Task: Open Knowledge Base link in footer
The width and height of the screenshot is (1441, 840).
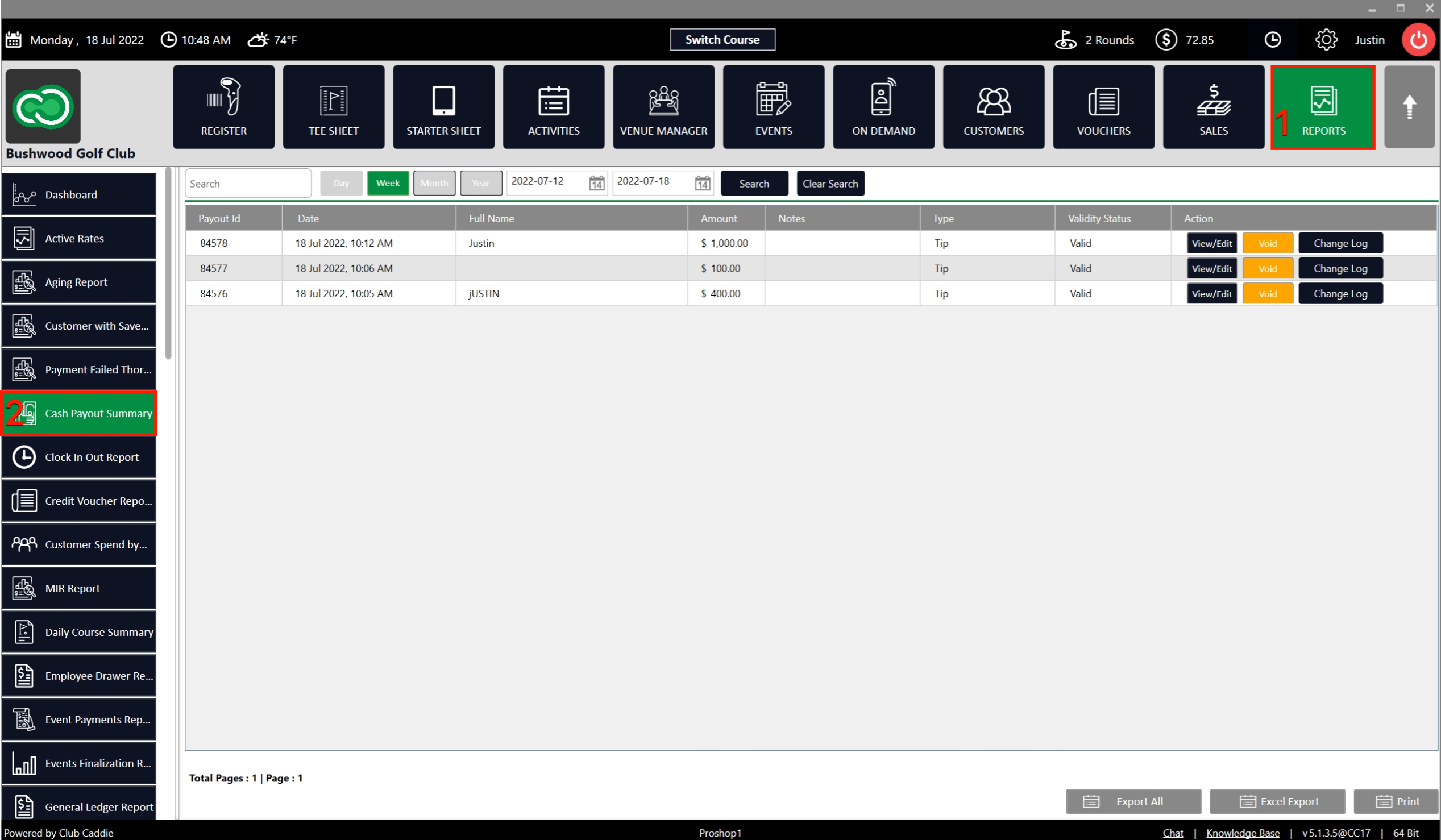Action: [x=1243, y=833]
